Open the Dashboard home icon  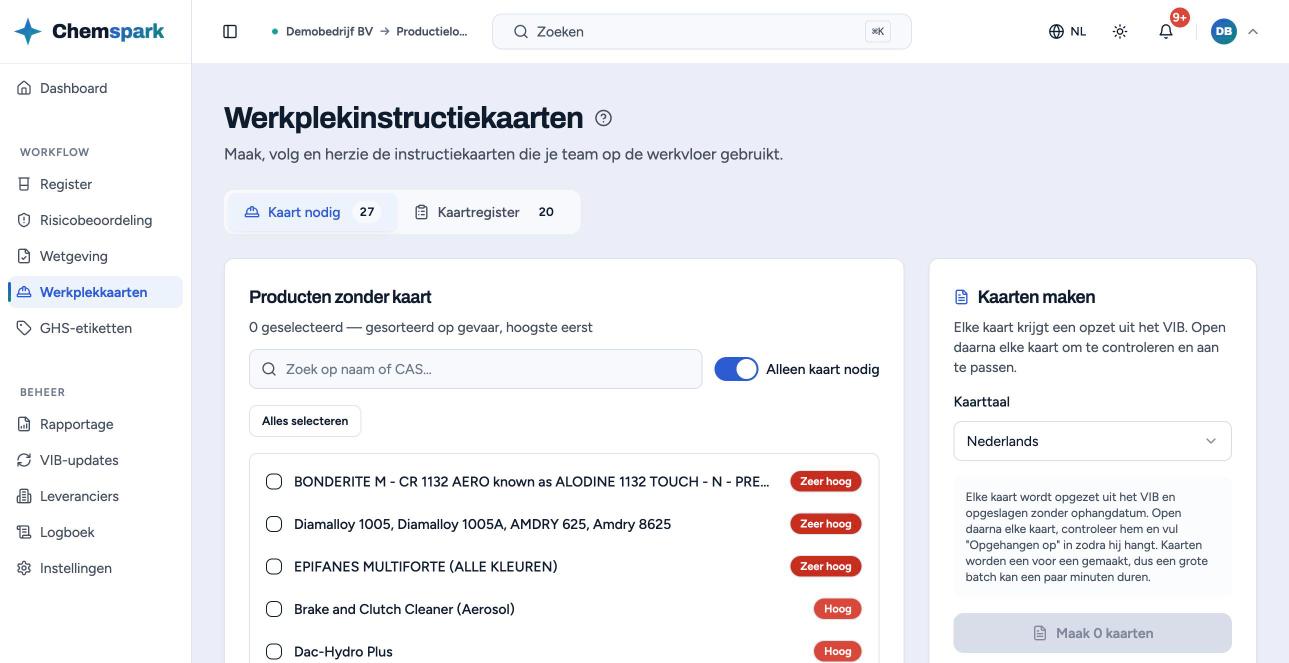point(24,88)
